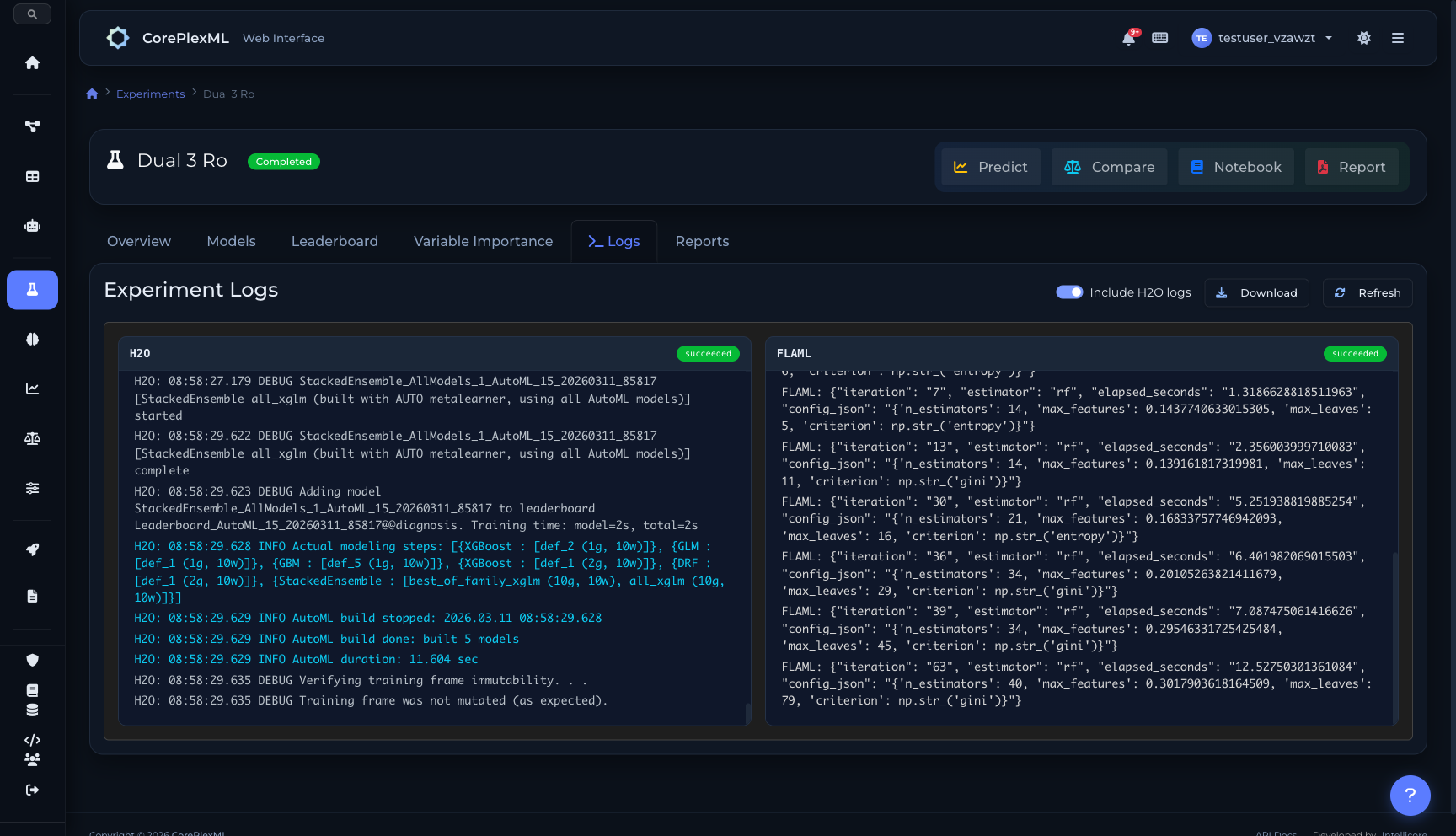
Task: Click the logout icon at sidebar bottom
Action: coord(32,790)
